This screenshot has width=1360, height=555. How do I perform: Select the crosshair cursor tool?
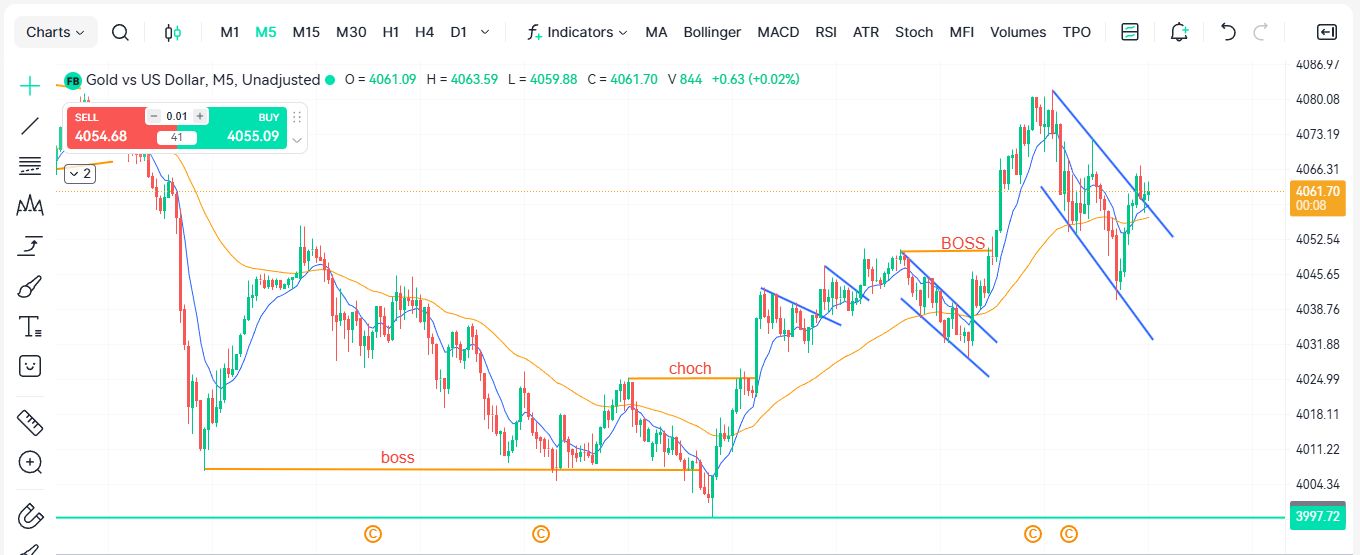coord(30,86)
